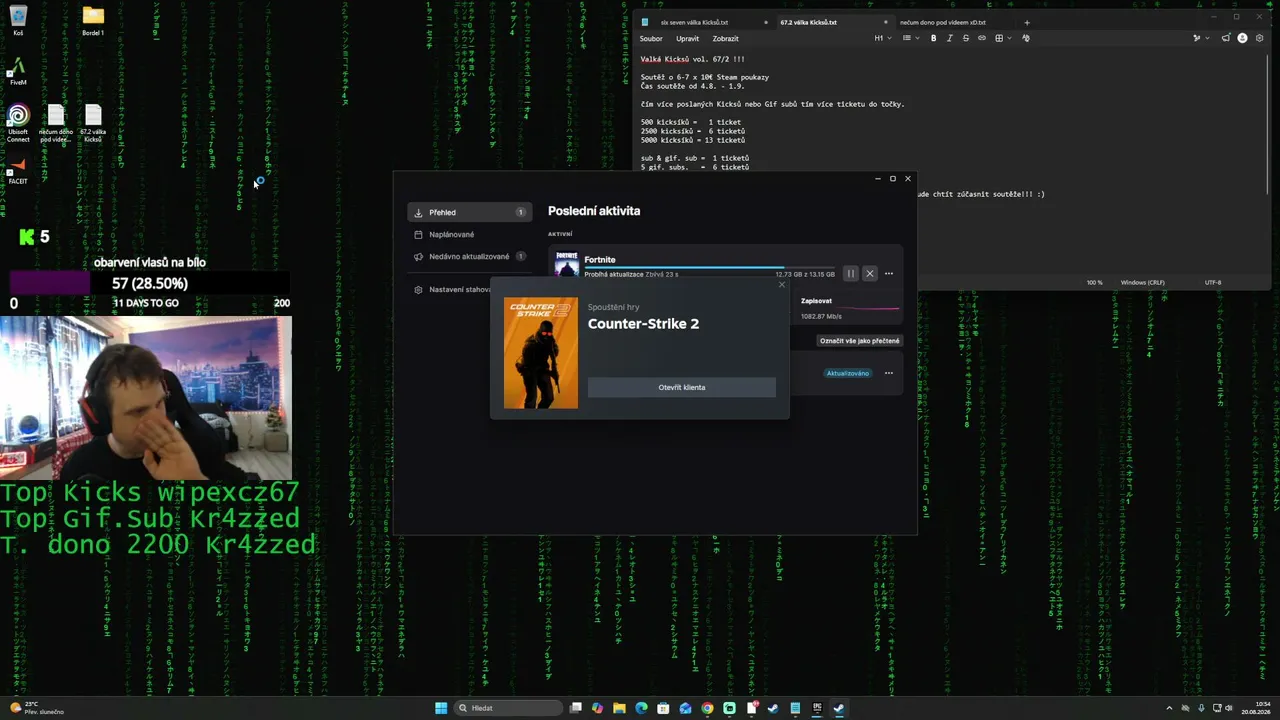Viewport: 1280px width, 720px height.
Task: Toggle italic formatting in Notepad
Action: (950, 38)
